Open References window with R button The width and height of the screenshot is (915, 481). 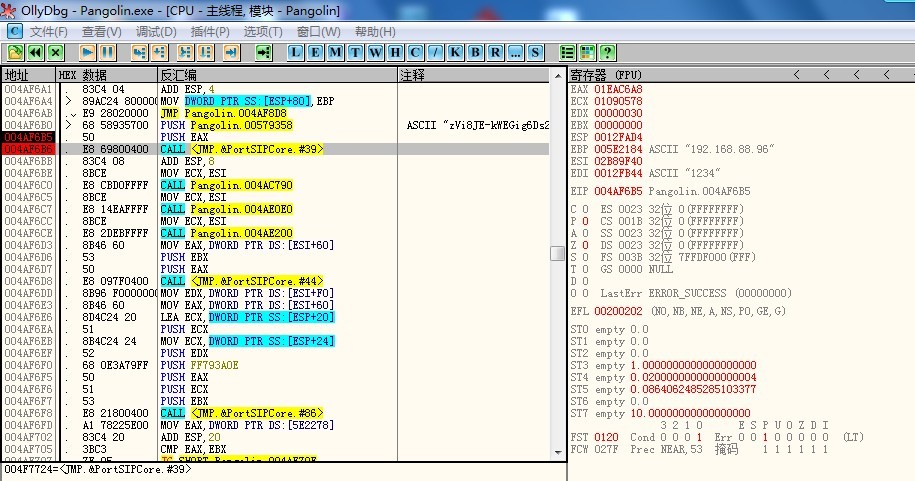[x=495, y=53]
